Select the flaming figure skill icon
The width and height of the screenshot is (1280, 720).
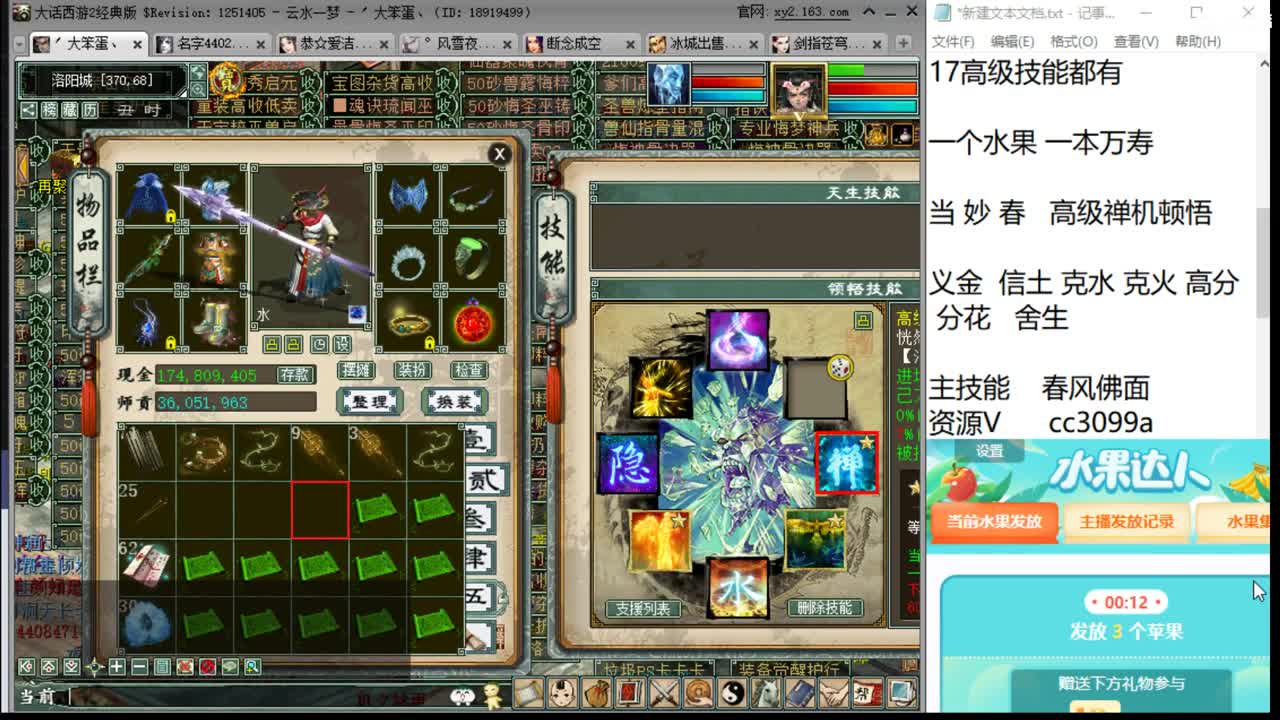point(660,541)
